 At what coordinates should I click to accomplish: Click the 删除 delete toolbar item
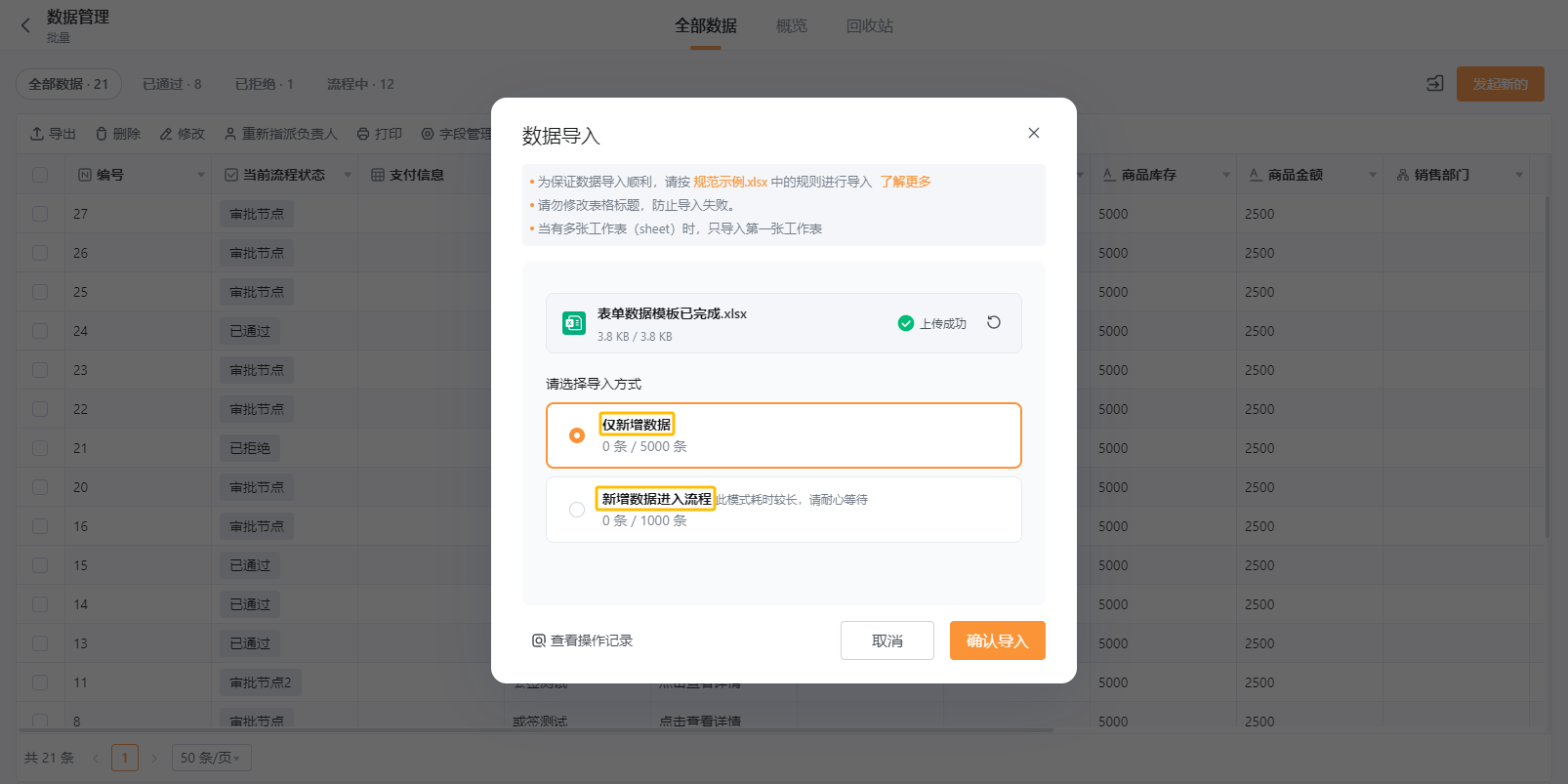(x=118, y=134)
